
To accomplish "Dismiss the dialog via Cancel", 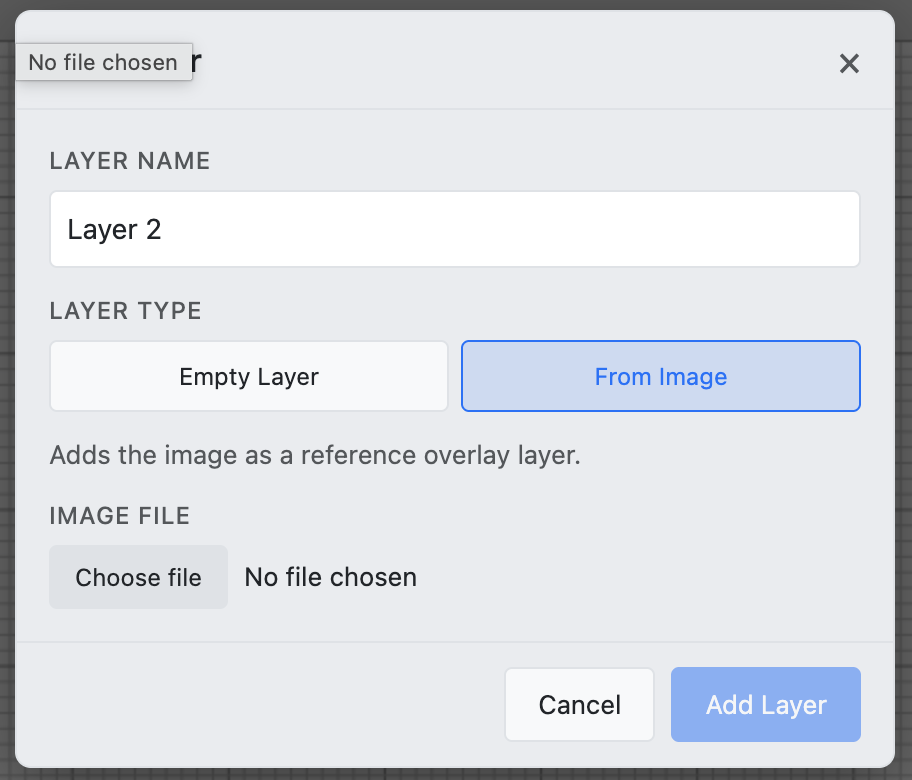I will tap(579, 704).
